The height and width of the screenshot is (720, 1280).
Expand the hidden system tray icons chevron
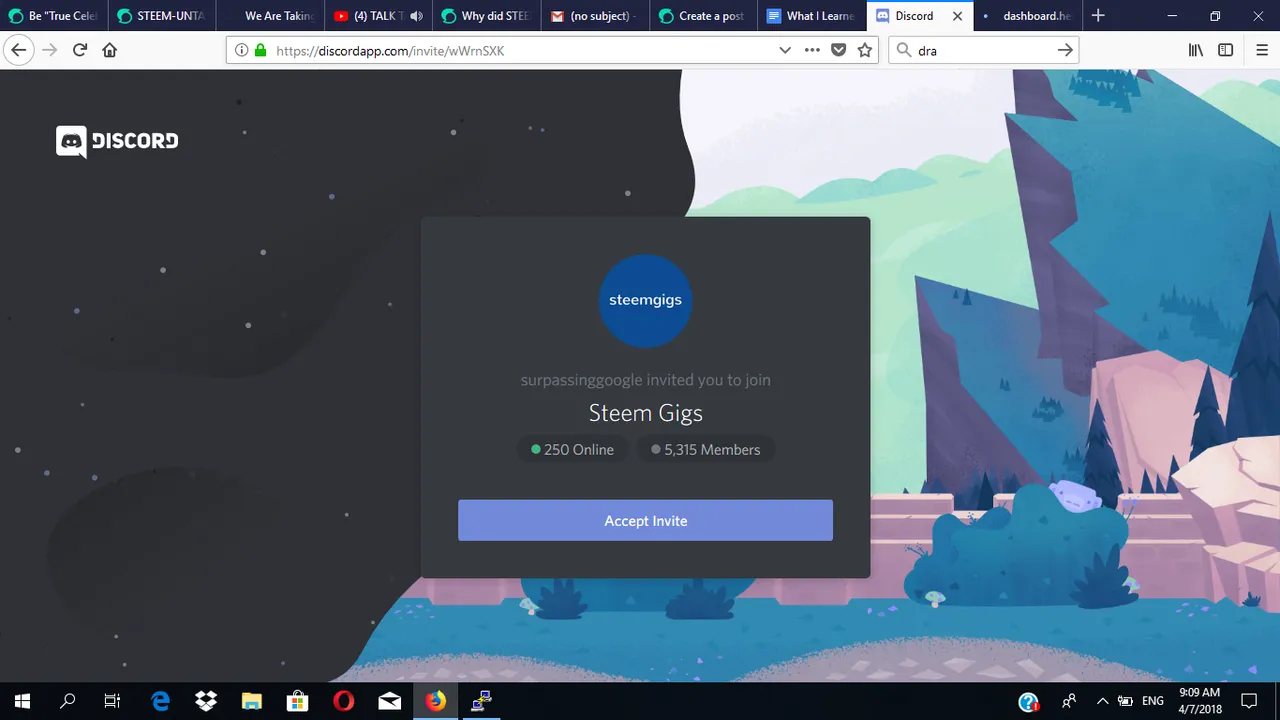tap(1102, 701)
